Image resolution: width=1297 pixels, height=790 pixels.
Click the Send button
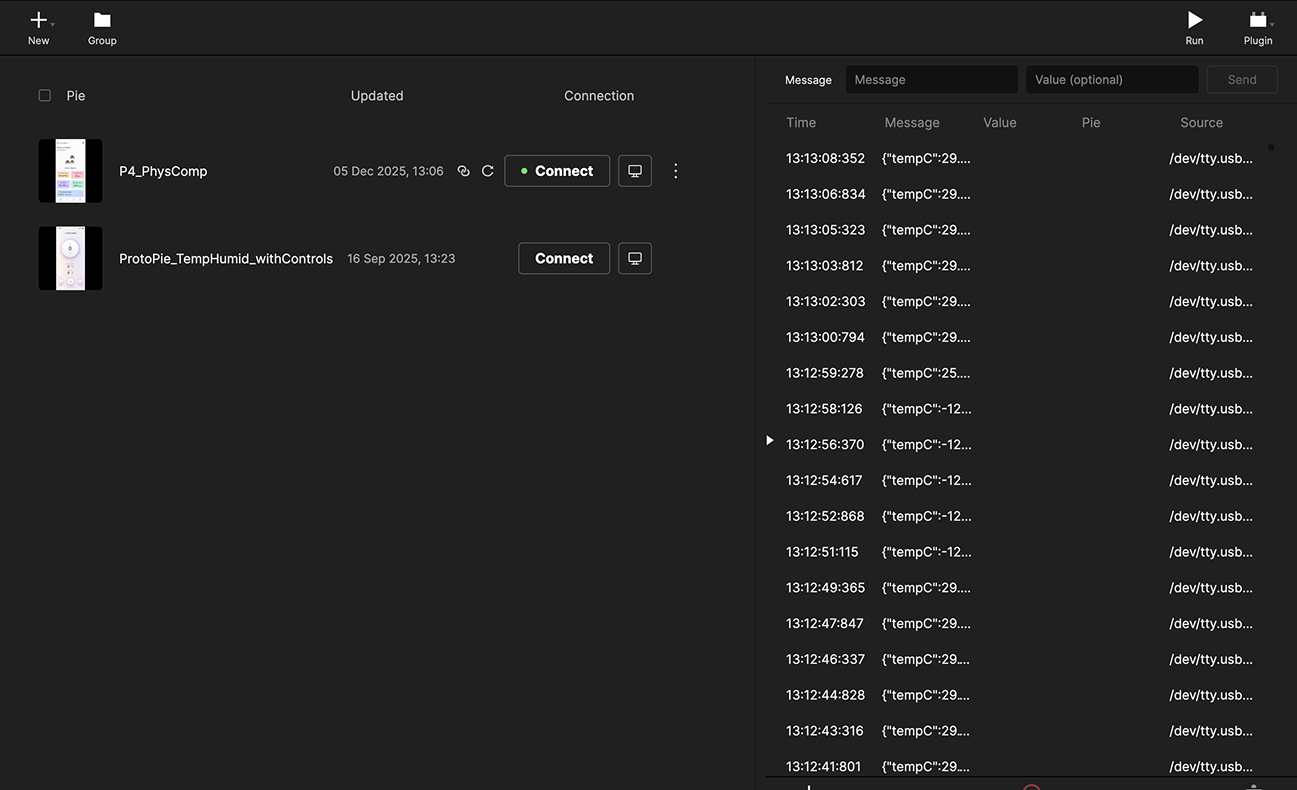click(x=1241, y=79)
